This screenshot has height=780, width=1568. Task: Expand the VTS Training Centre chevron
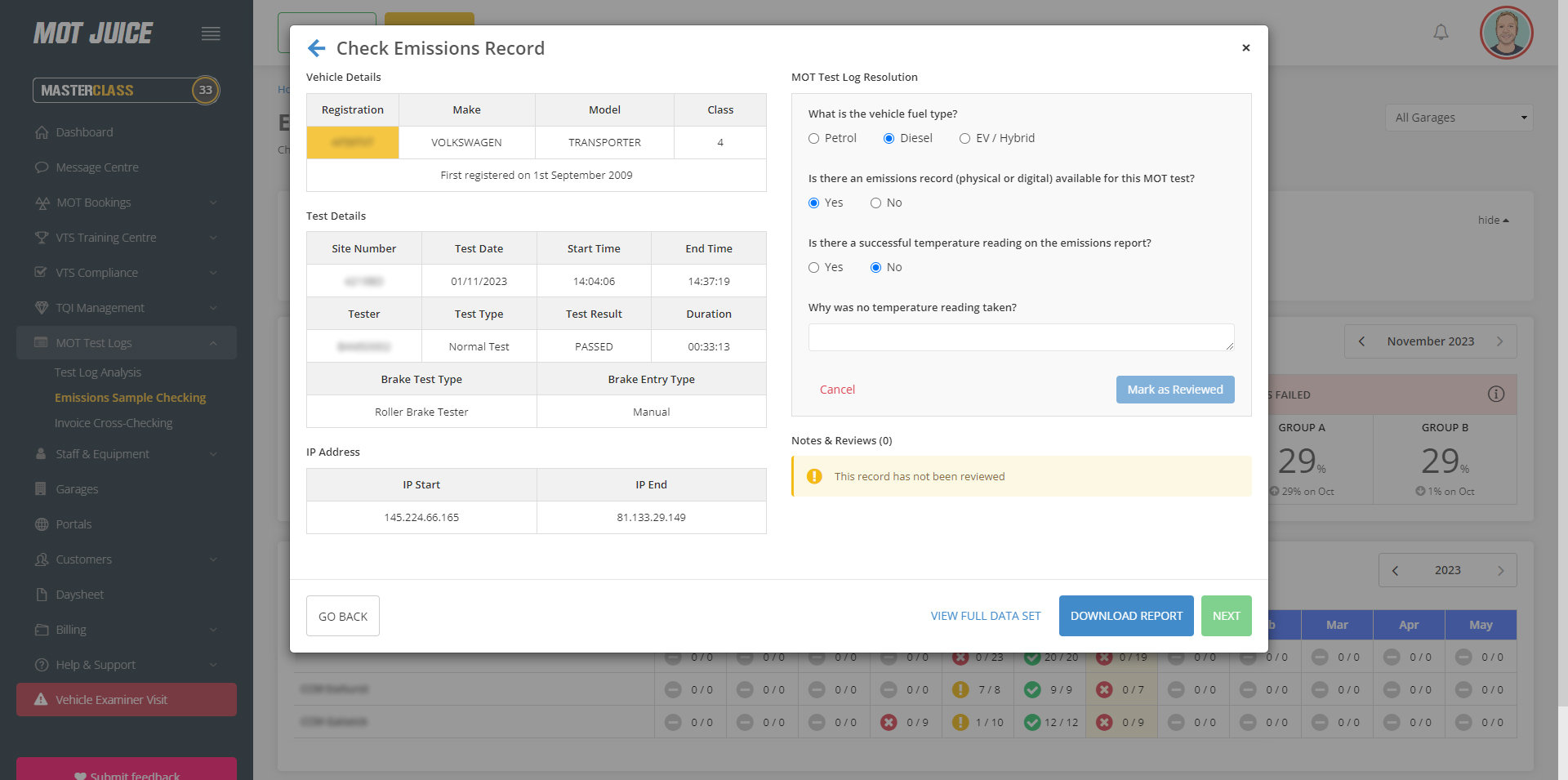pyautogui.click(x=213, y=238)
